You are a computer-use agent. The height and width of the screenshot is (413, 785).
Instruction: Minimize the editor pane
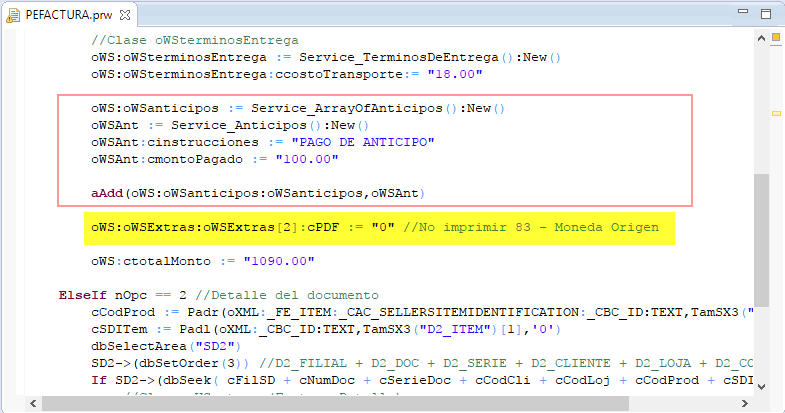pos(743,11)
